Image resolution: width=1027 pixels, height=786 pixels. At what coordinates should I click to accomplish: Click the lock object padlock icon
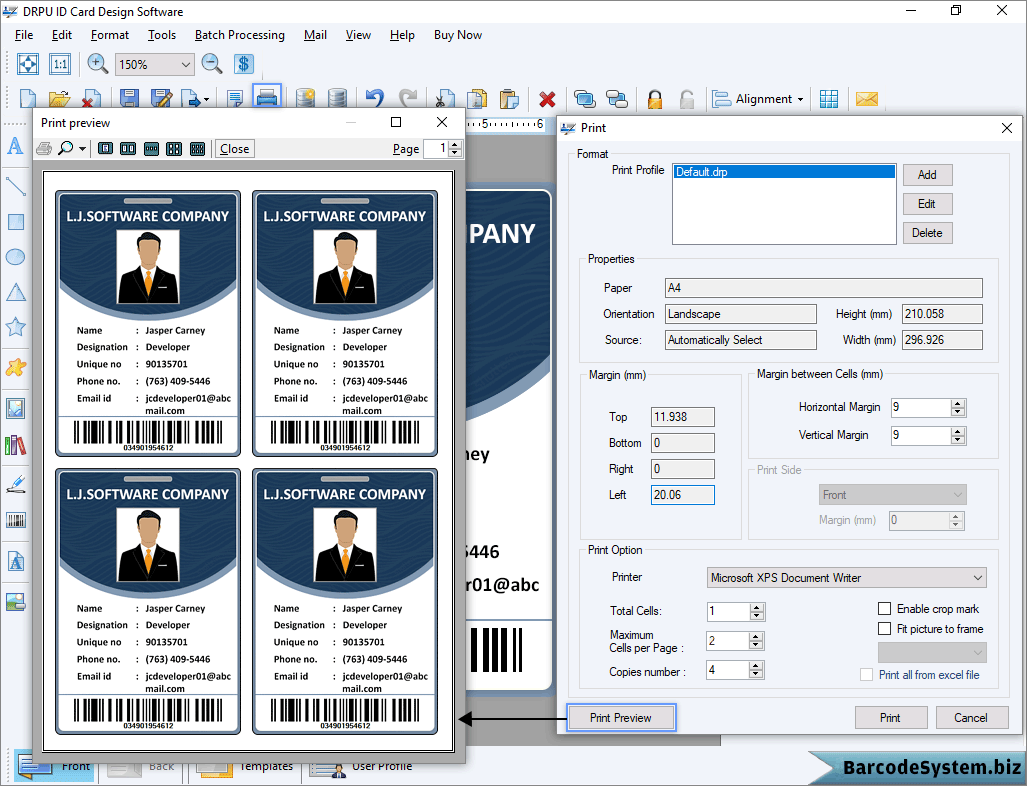(x=654, y=99)
